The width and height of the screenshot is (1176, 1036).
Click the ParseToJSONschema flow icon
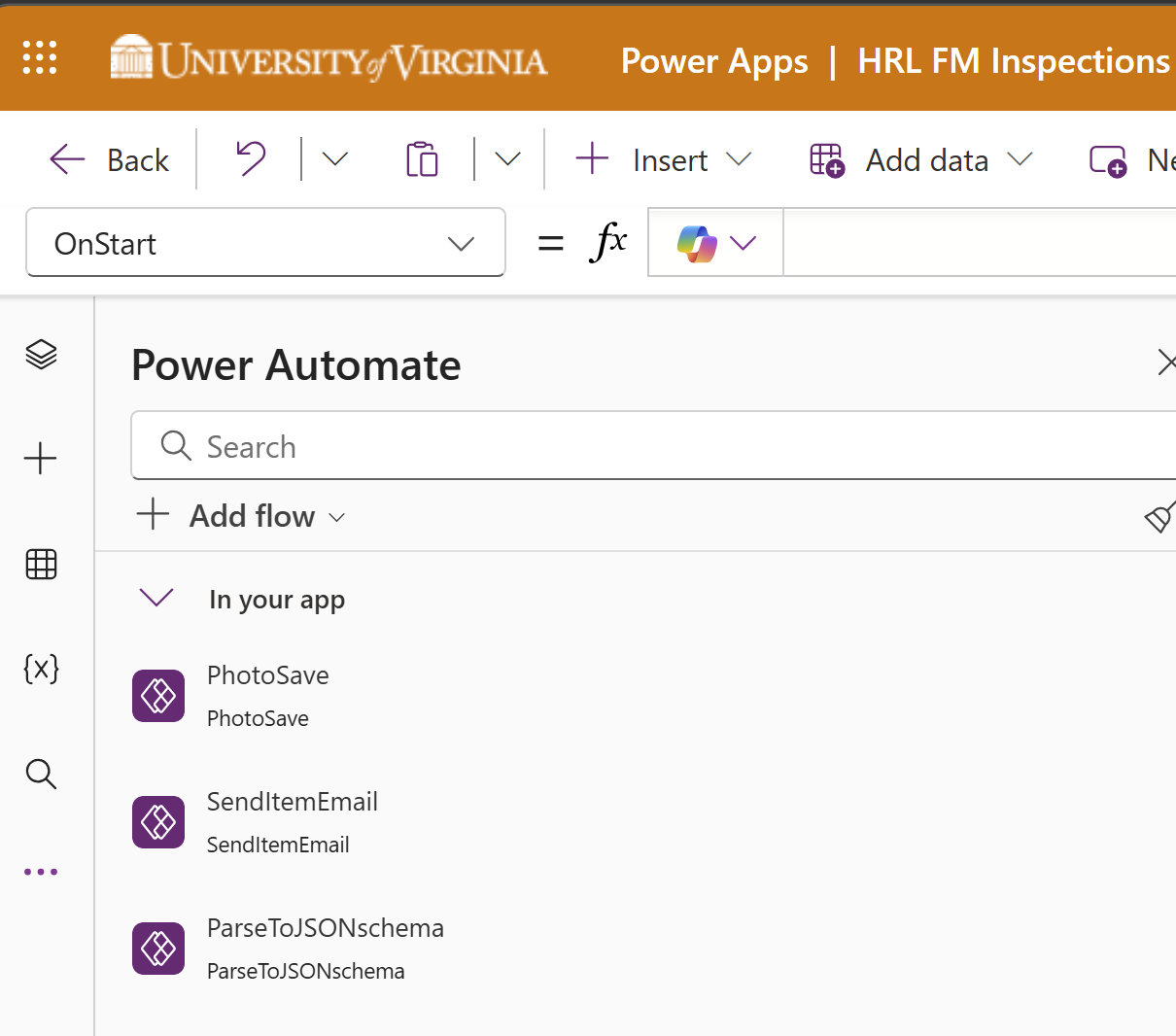tap(158, 949)
